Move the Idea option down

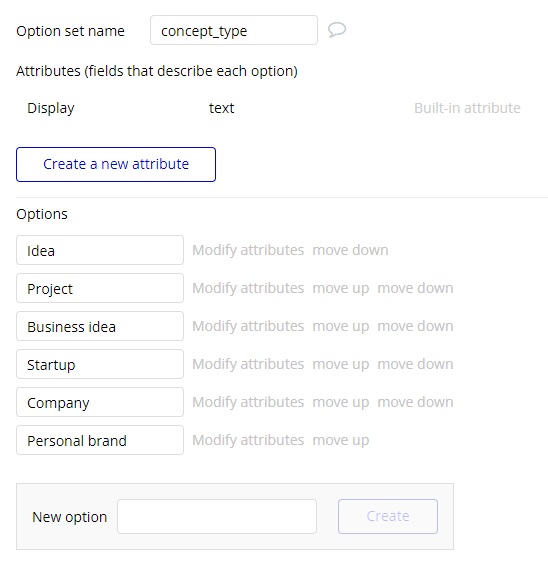350,250
